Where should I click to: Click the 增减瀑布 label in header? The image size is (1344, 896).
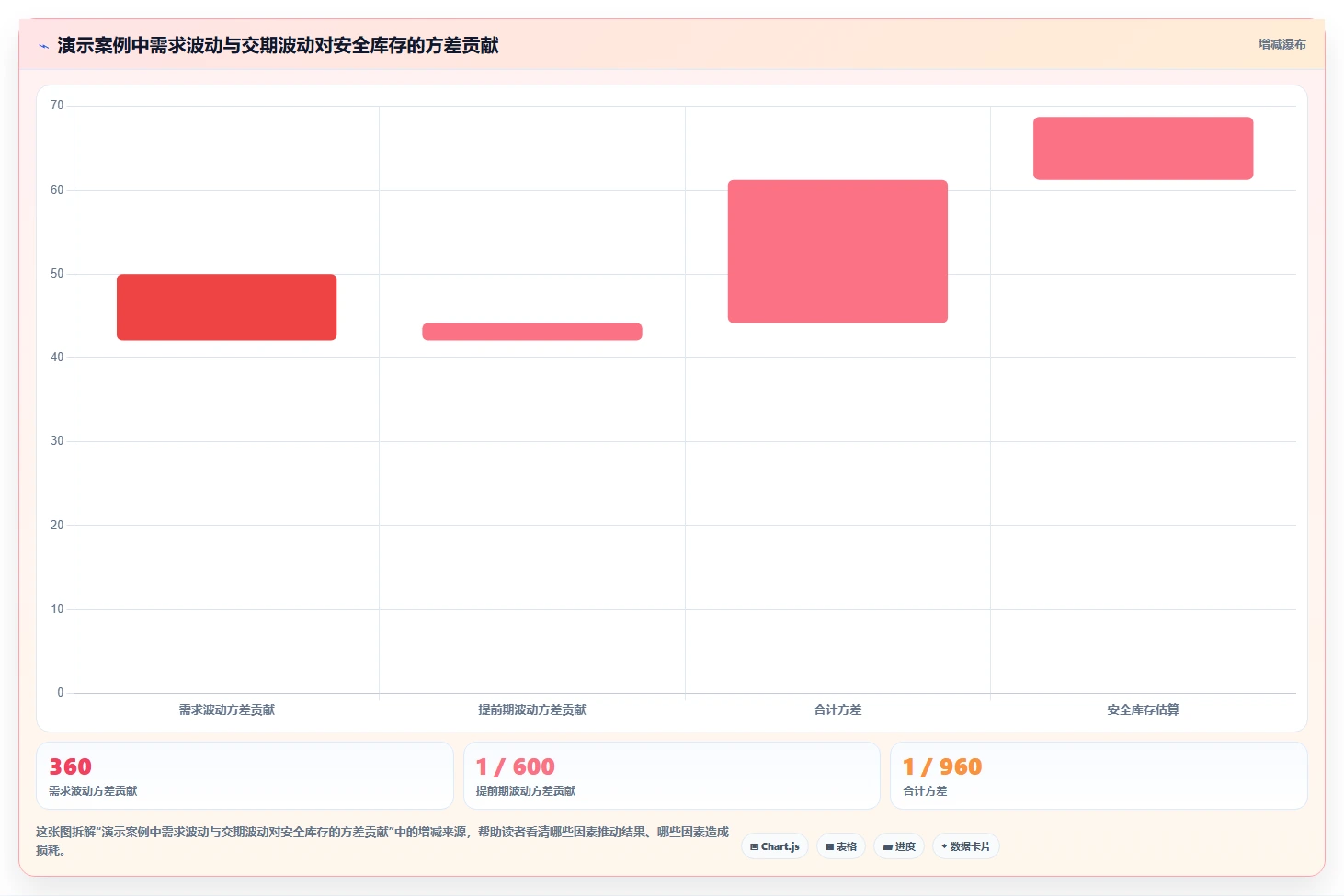coord(1281,44)
